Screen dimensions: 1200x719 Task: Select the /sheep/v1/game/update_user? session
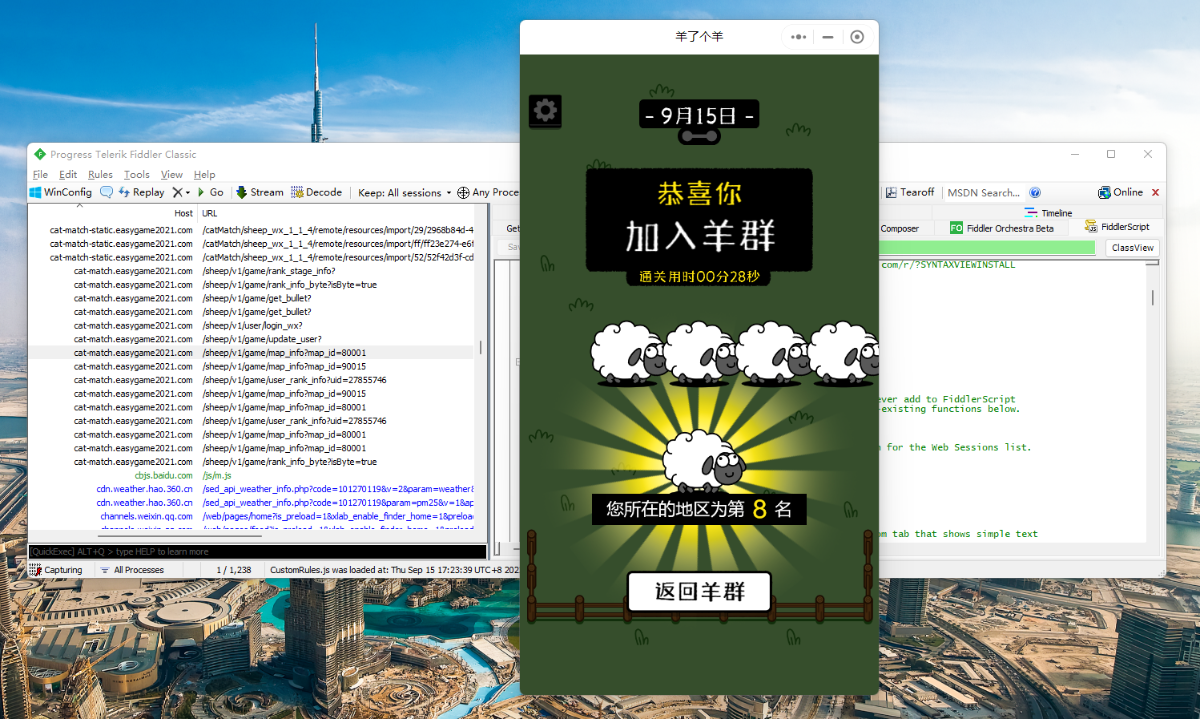[250, 339]
